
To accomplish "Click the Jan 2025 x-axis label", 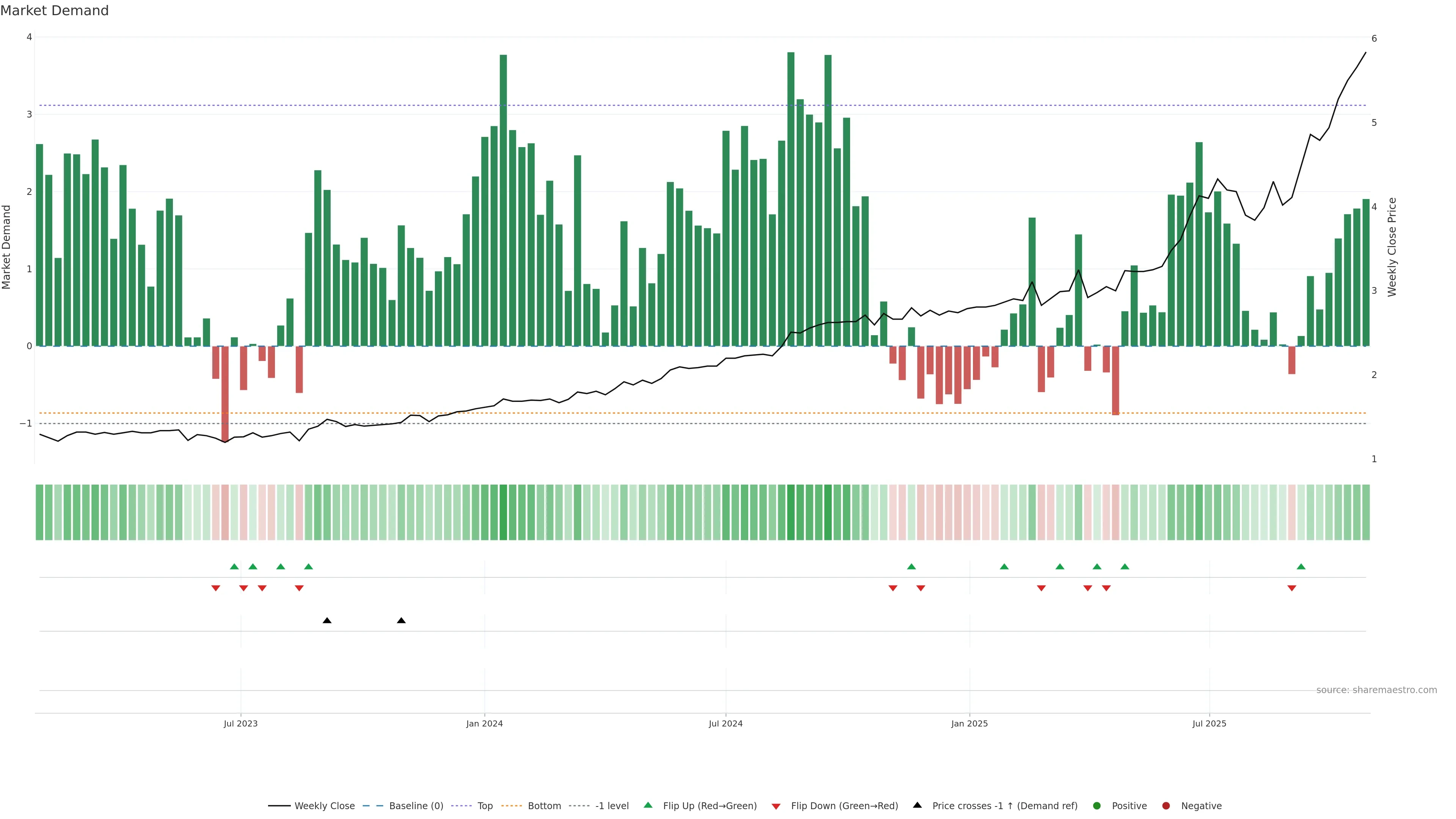I will pyautogui.click(x=970, y=723).
